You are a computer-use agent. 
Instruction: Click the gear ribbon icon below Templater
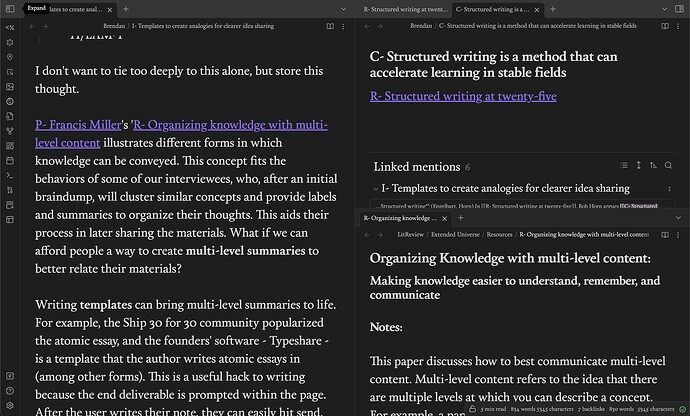coord(10,42)
